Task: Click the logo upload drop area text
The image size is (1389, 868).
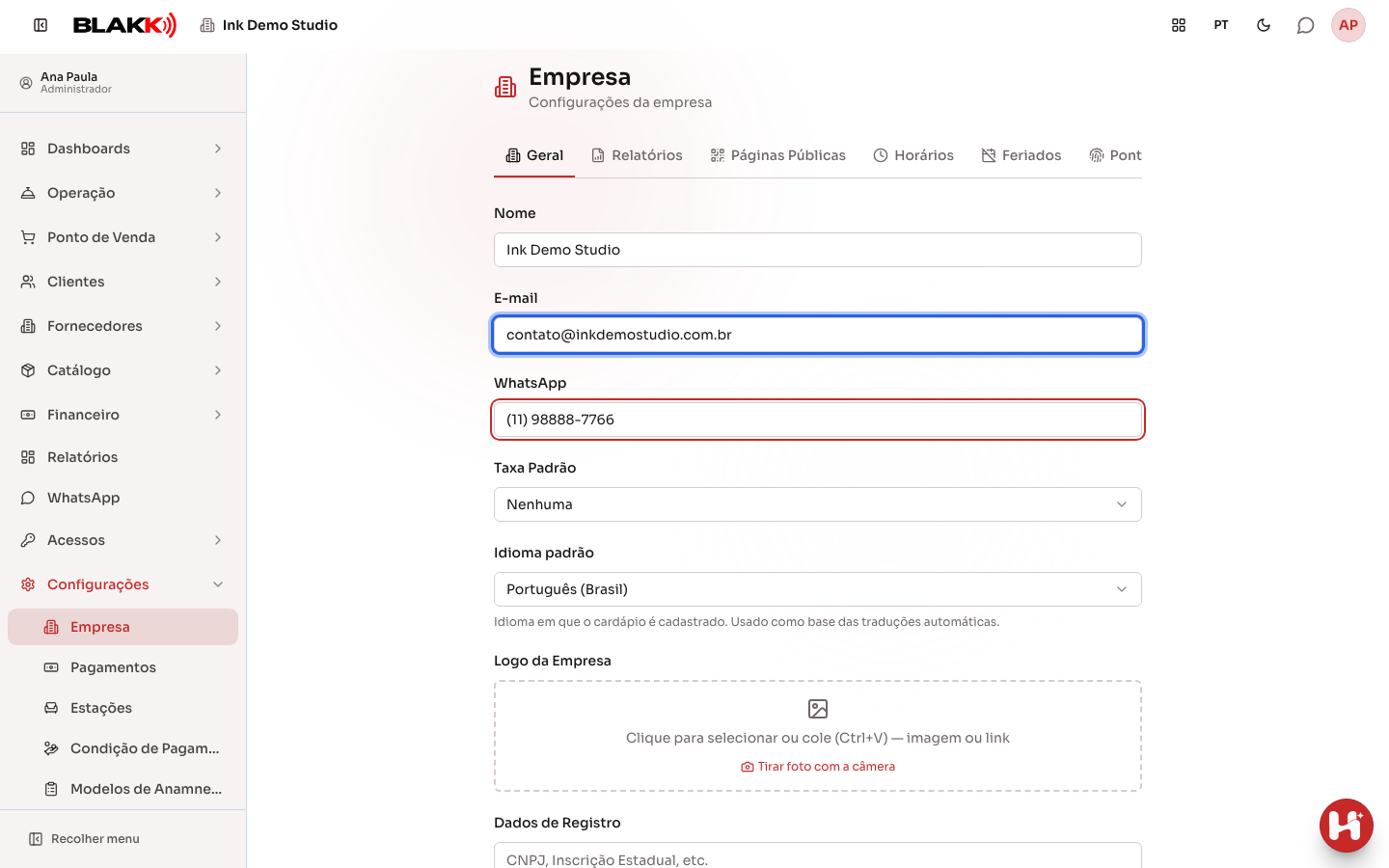Action: pos(818,738)
